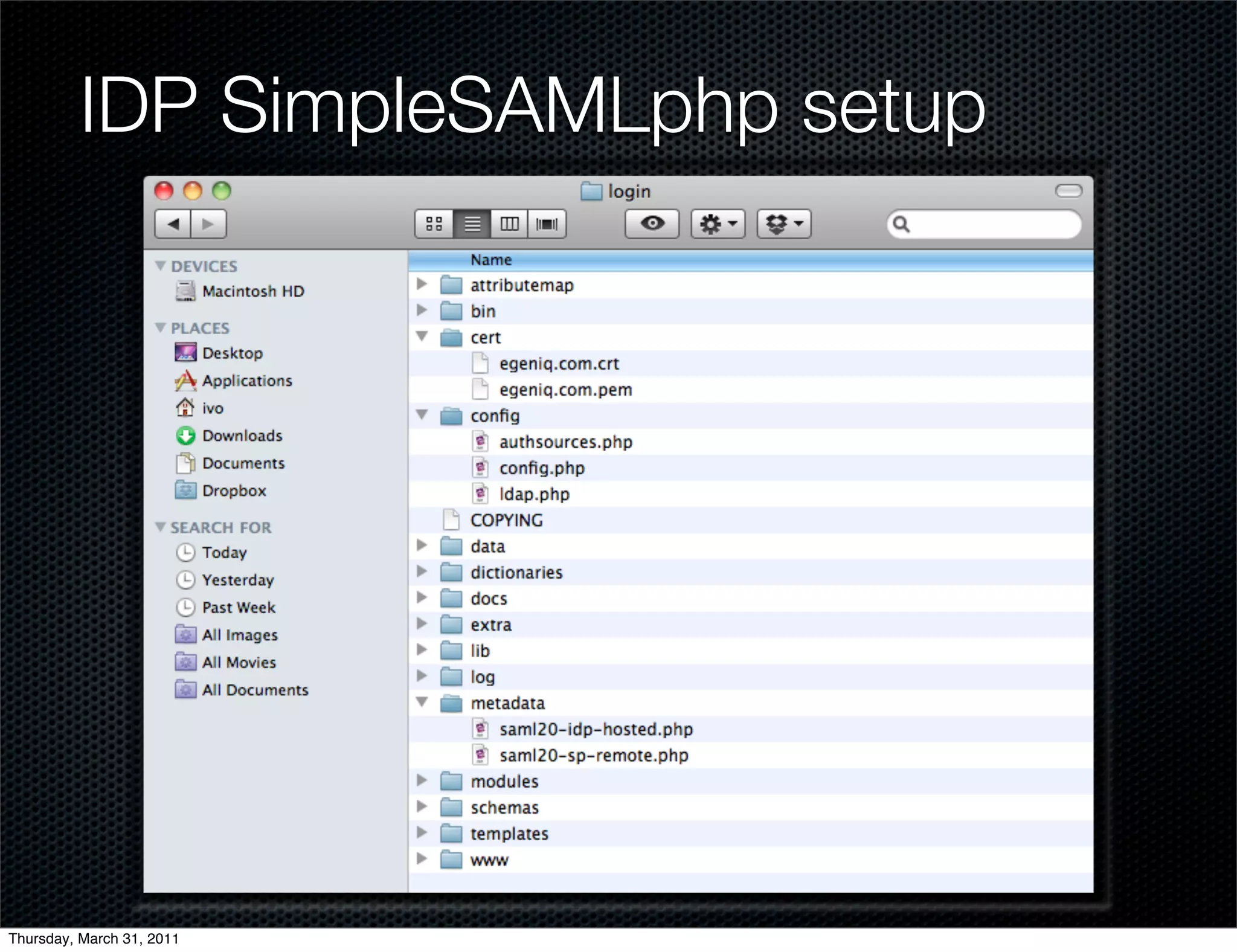This screenshot has height=952, width=1237.
Task: Click the metadata folder icon
Action: (x=451, y=703)
